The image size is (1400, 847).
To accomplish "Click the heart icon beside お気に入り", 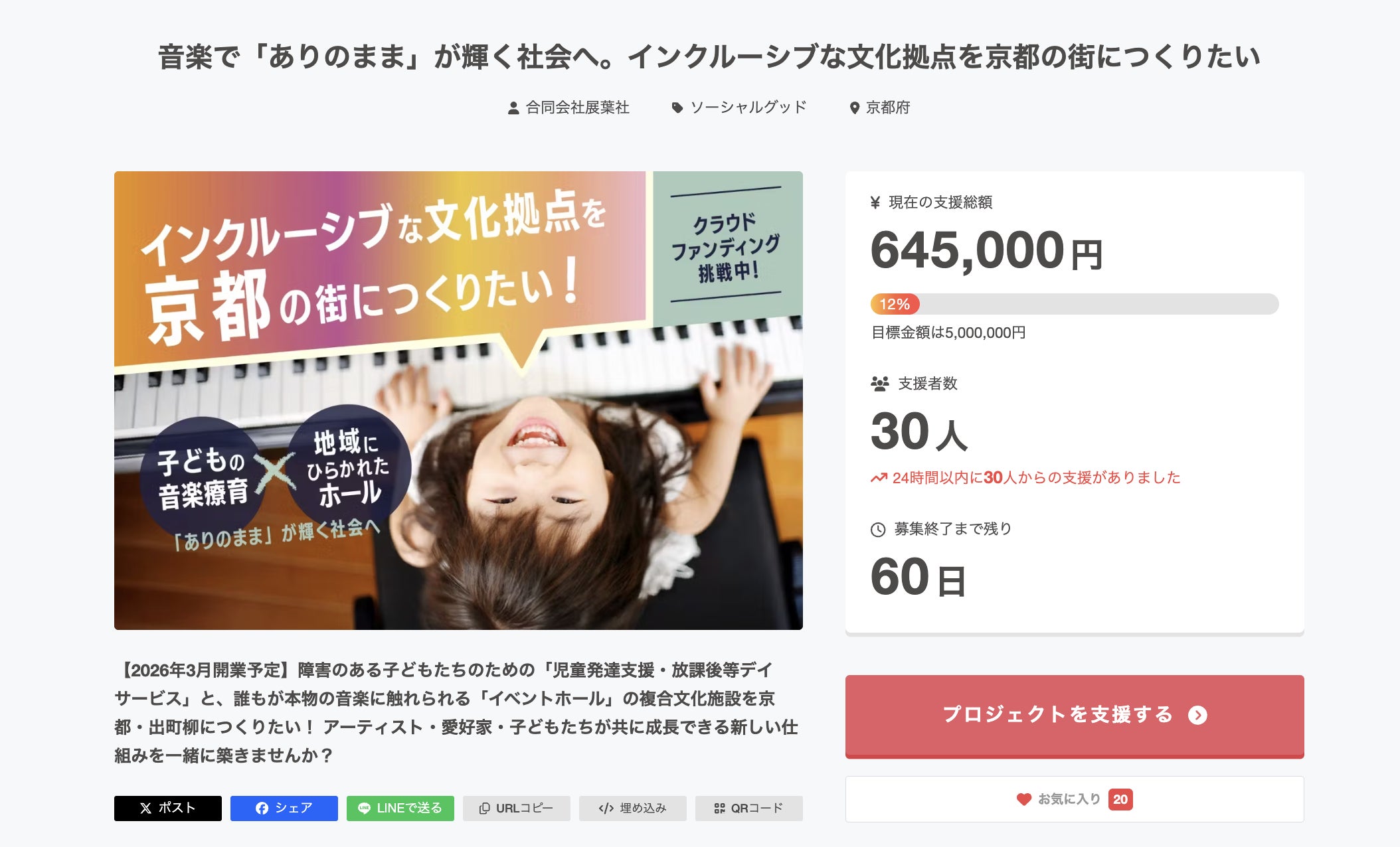I will (1024, 799).
